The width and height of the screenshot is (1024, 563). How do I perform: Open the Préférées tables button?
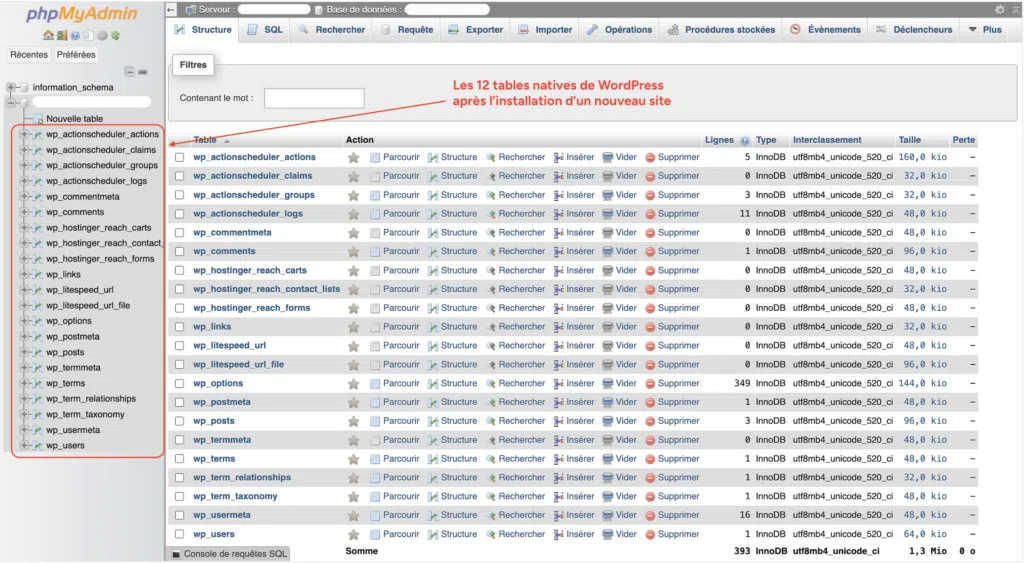tap(76, 55)
